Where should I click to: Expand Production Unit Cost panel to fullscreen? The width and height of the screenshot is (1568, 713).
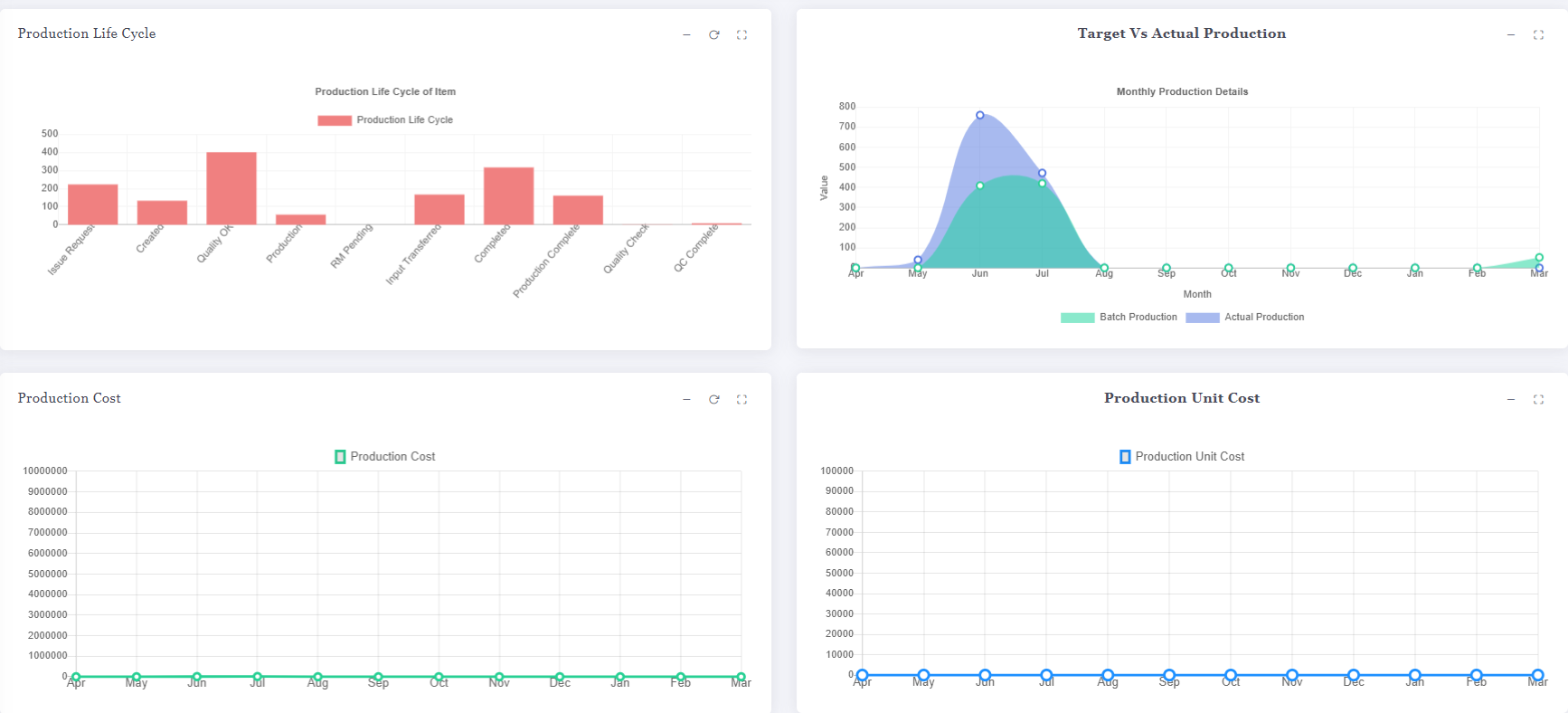[1538, 400]
